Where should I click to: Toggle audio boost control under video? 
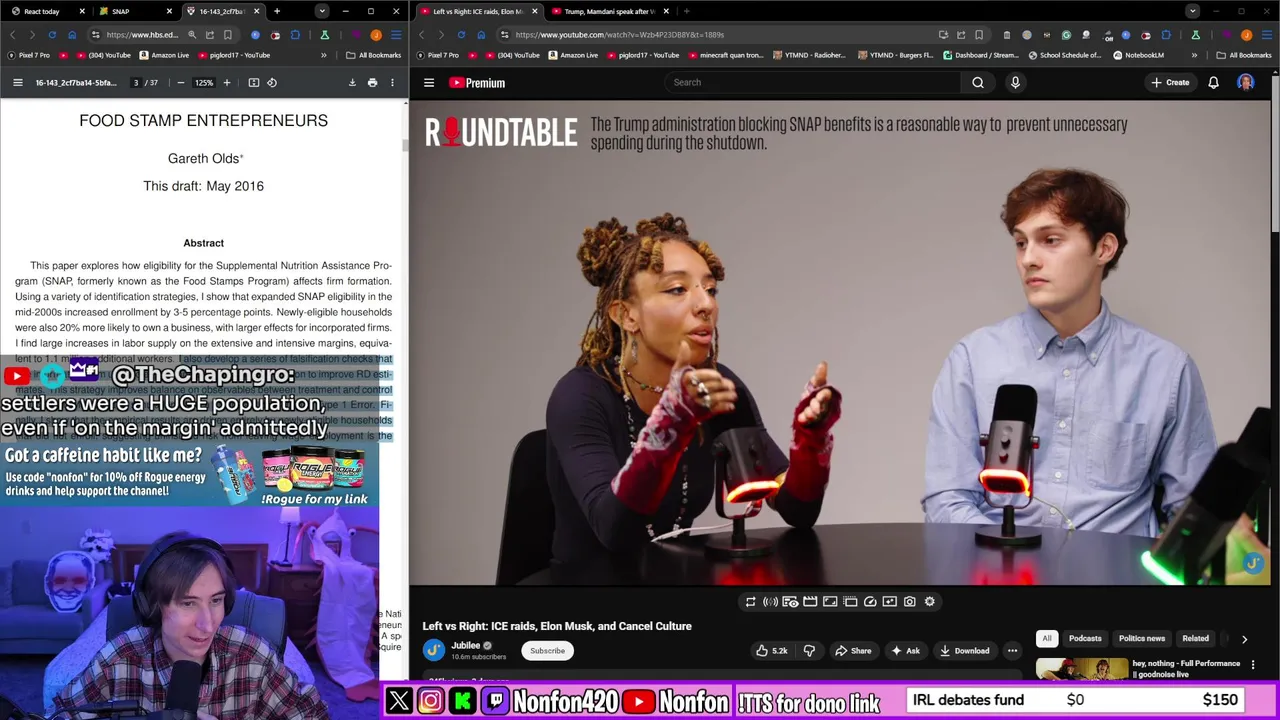pos(770,601)
